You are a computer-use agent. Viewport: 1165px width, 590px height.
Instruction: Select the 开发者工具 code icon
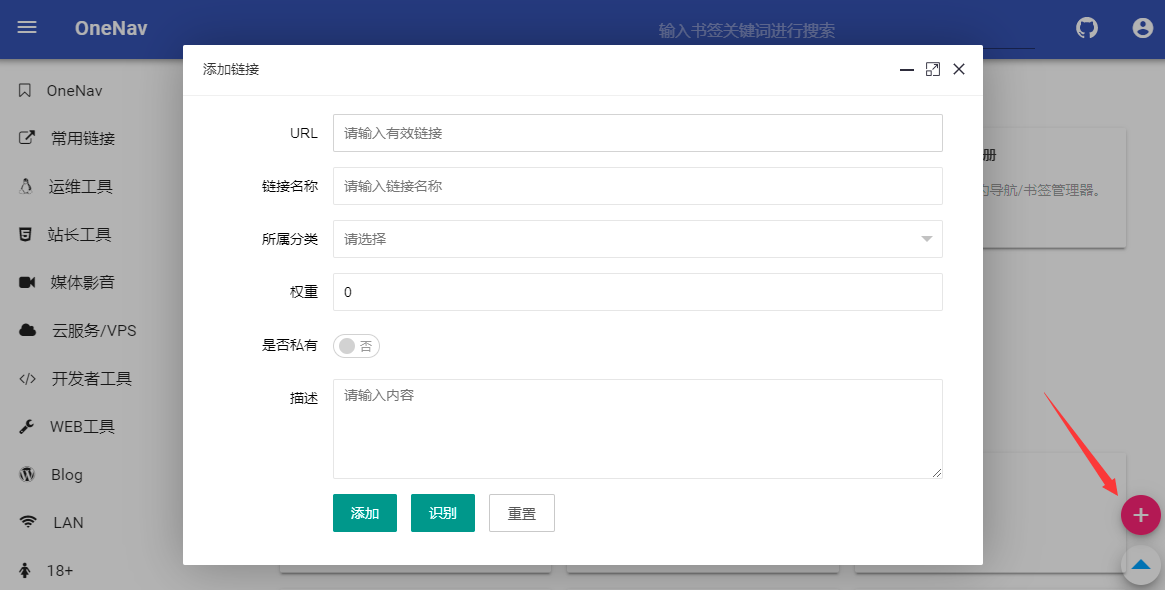point(29,378)
